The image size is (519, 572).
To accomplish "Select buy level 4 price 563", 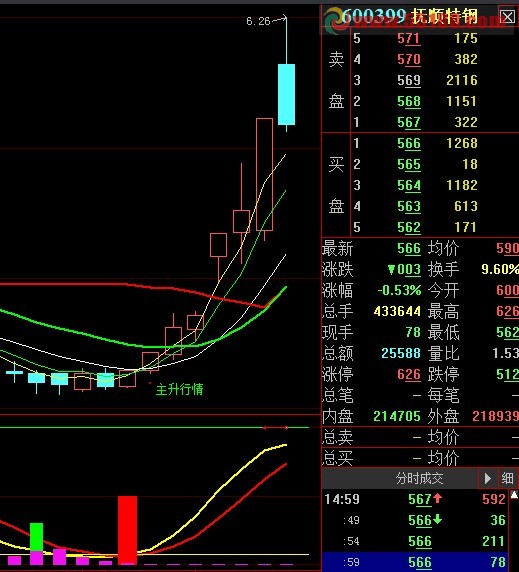I will click(x=409, y=206).
